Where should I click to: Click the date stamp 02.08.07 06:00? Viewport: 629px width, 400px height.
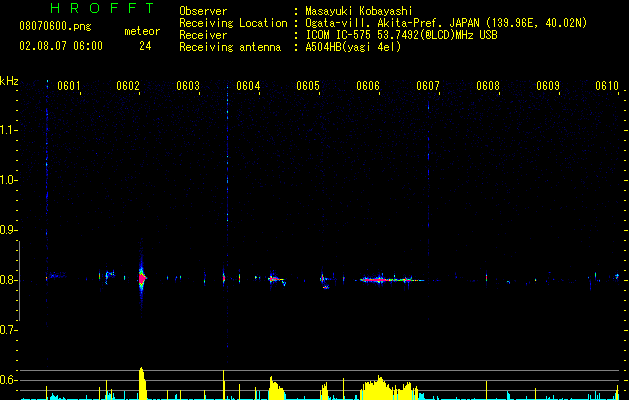click(61, 46)
